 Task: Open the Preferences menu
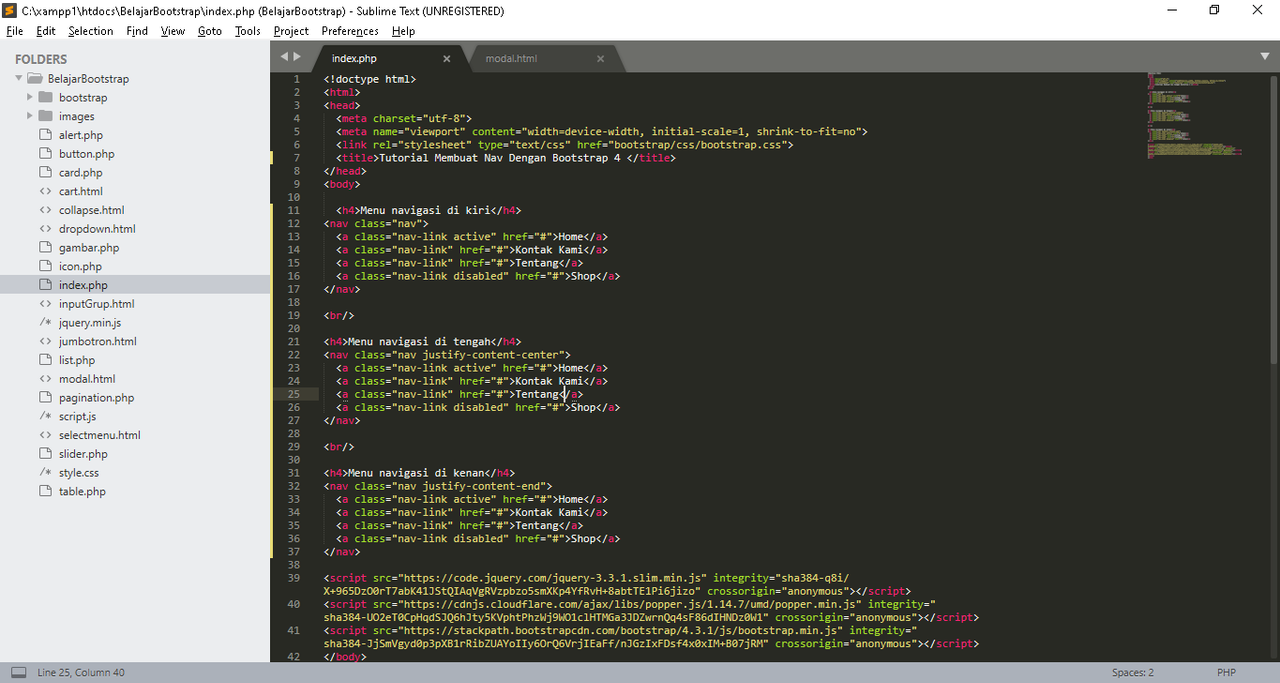(x=350, y=31)
